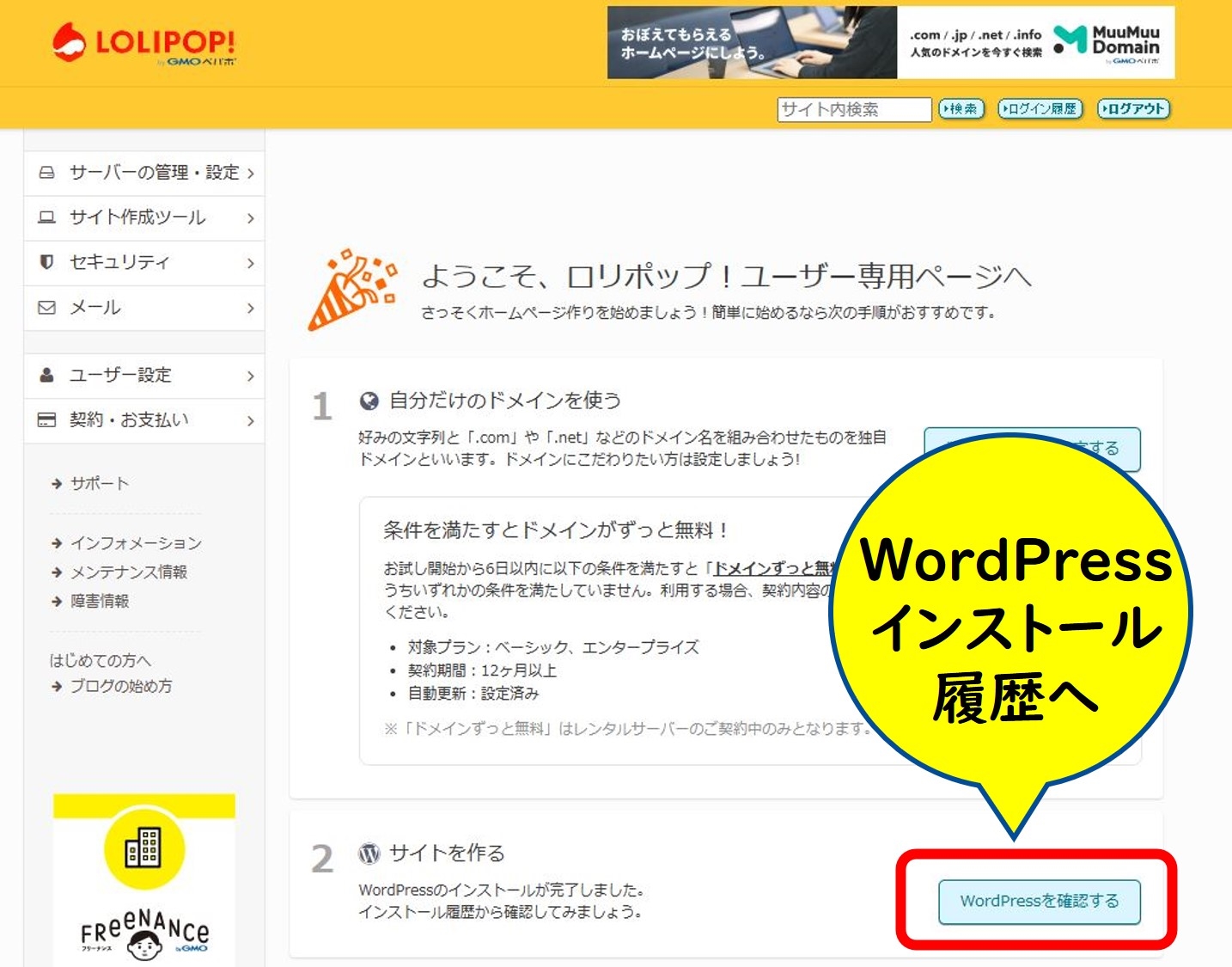Image resolution: width=1232 pixels, height=967 pixels.
Task: Open セキュリティ menu
Action: point(144,262)
